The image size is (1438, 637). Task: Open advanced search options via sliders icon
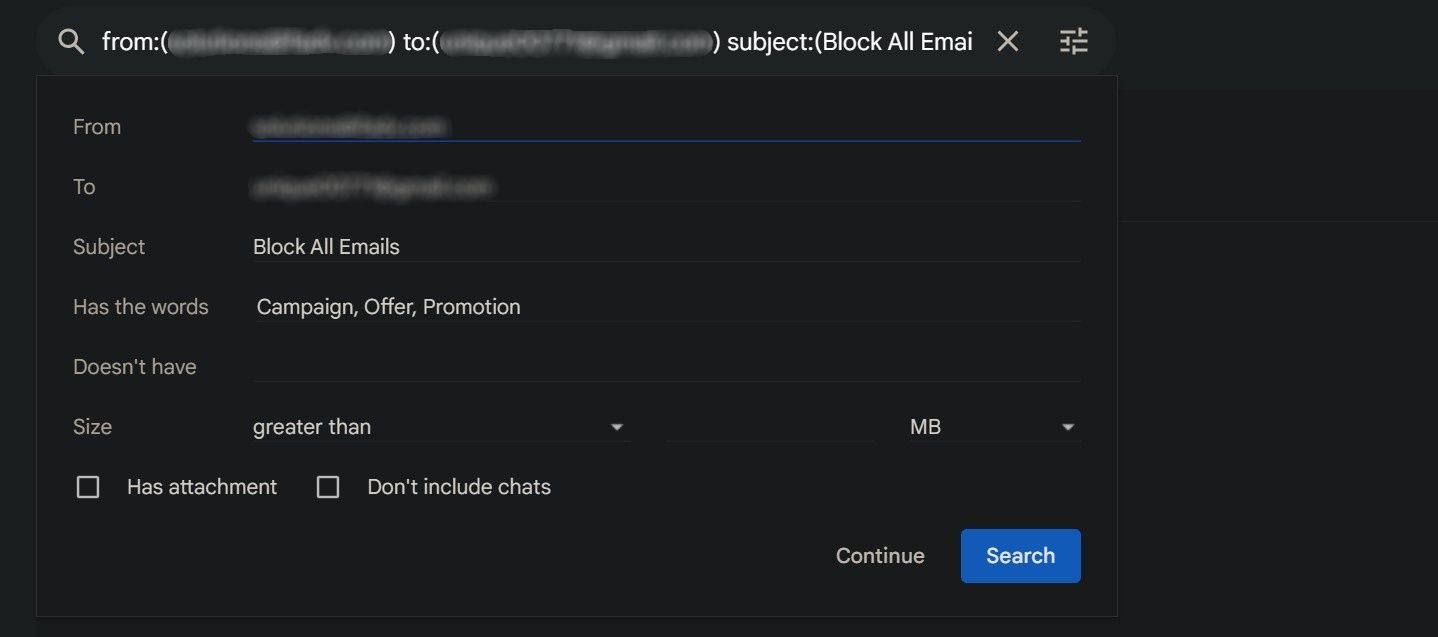click(x=1072, y=41)
